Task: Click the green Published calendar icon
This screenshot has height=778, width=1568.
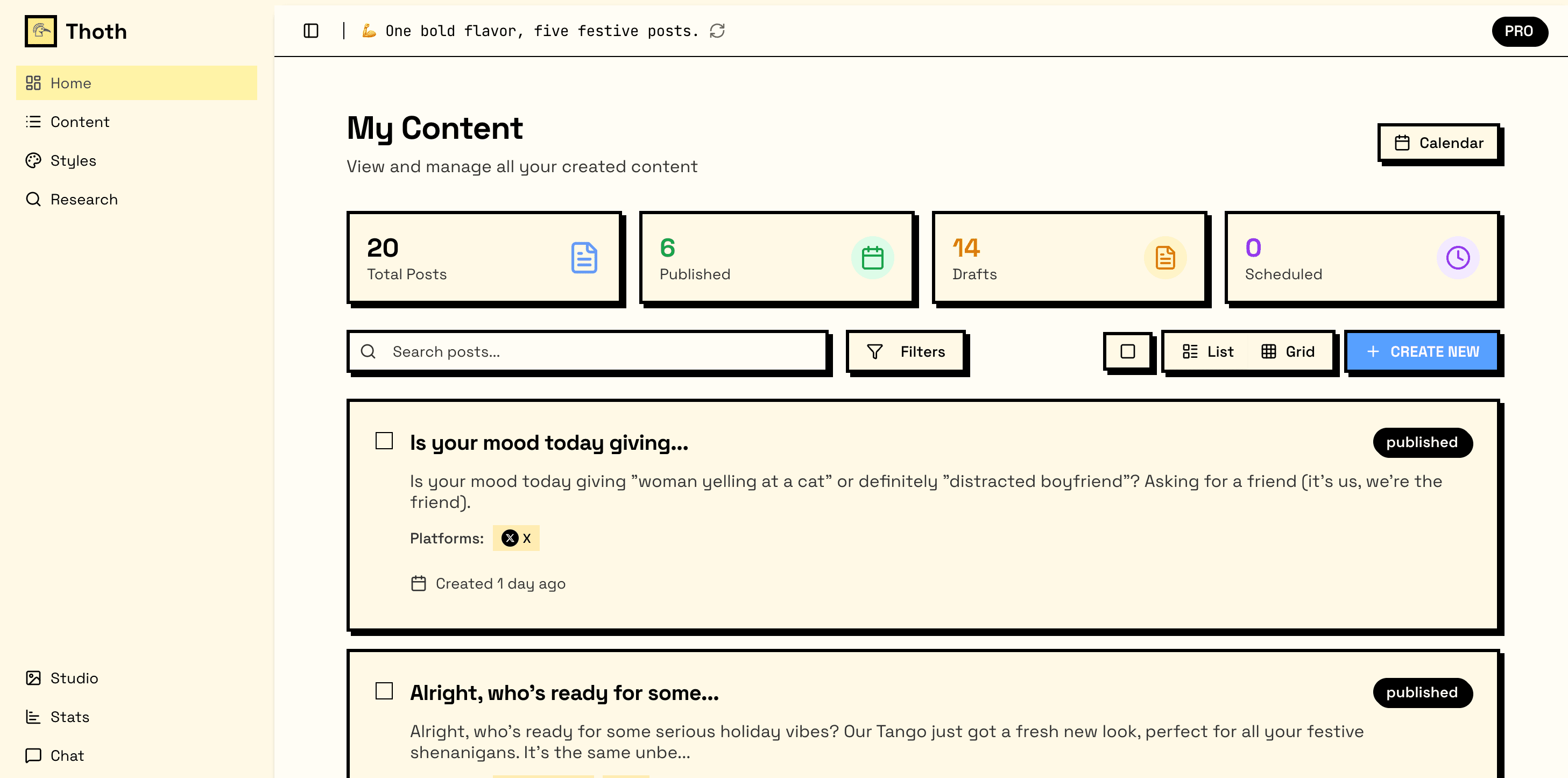Action: 872,258
